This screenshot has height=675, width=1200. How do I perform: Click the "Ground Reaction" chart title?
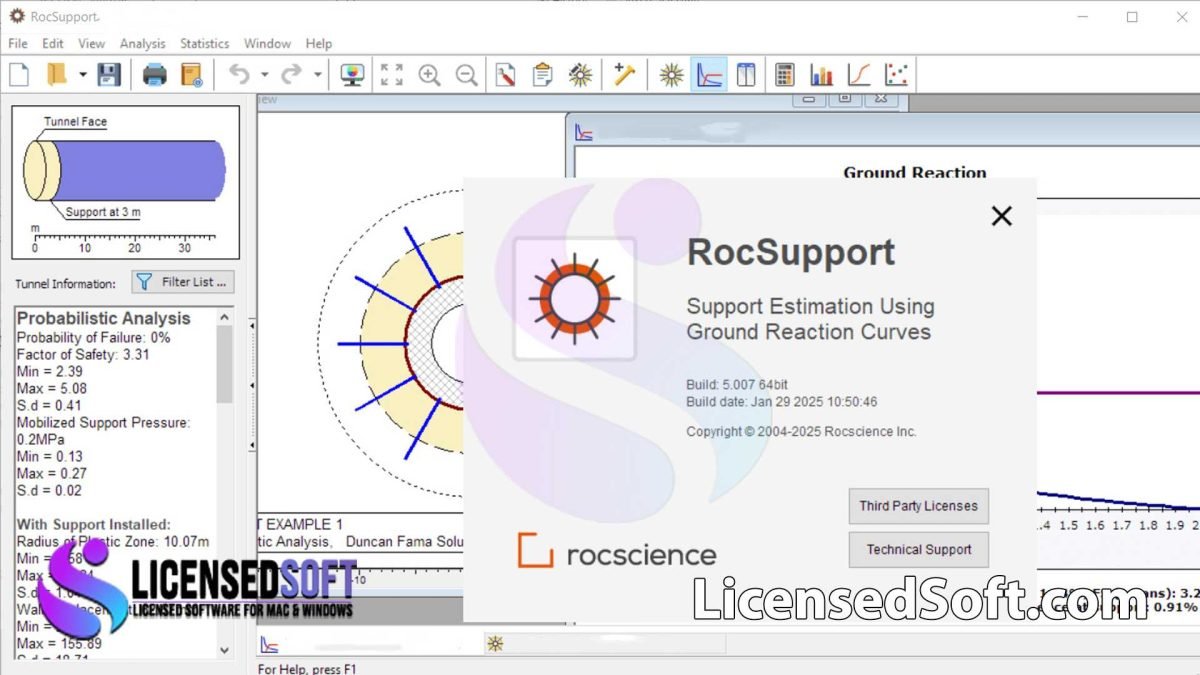[x=915, y=172]
